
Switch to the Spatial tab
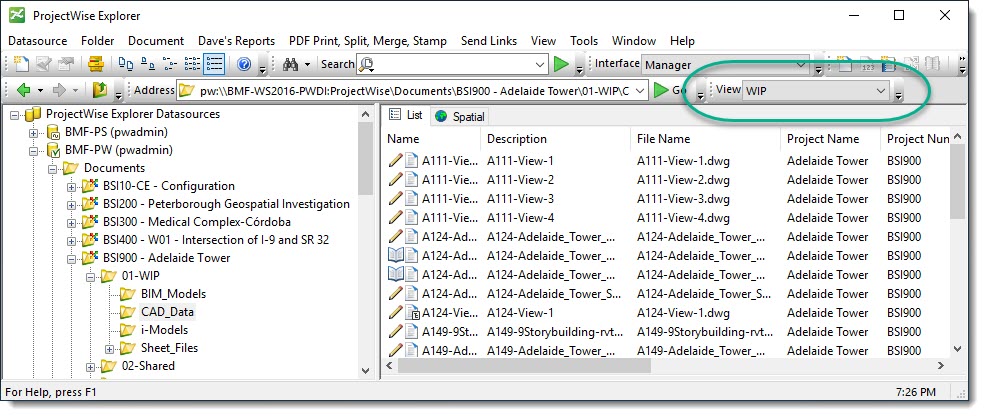459,117
